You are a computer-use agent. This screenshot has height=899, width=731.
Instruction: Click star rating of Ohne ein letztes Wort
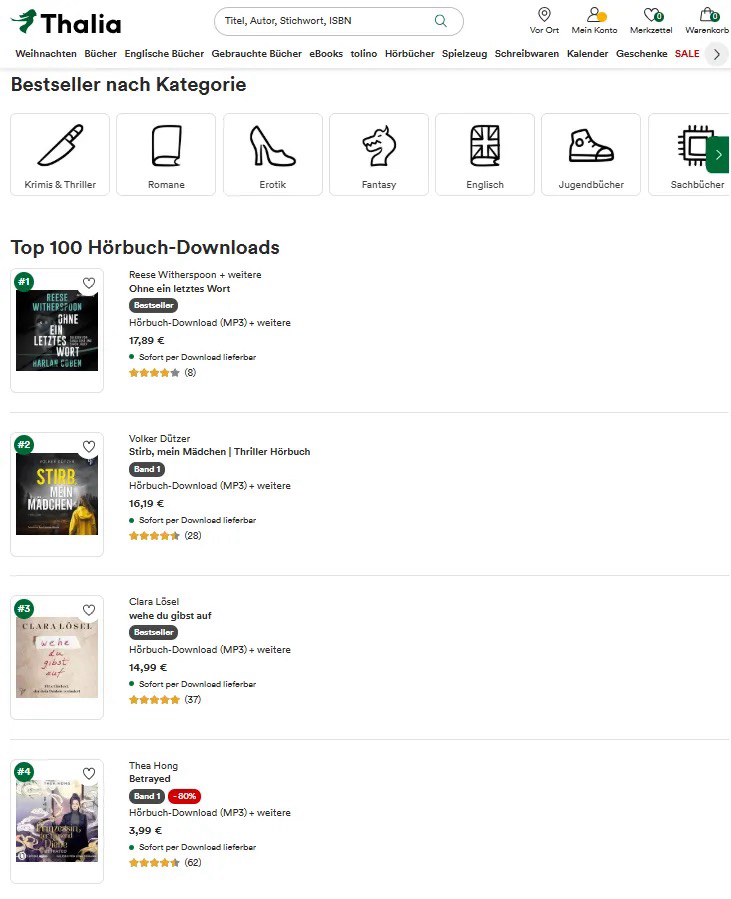154,373
